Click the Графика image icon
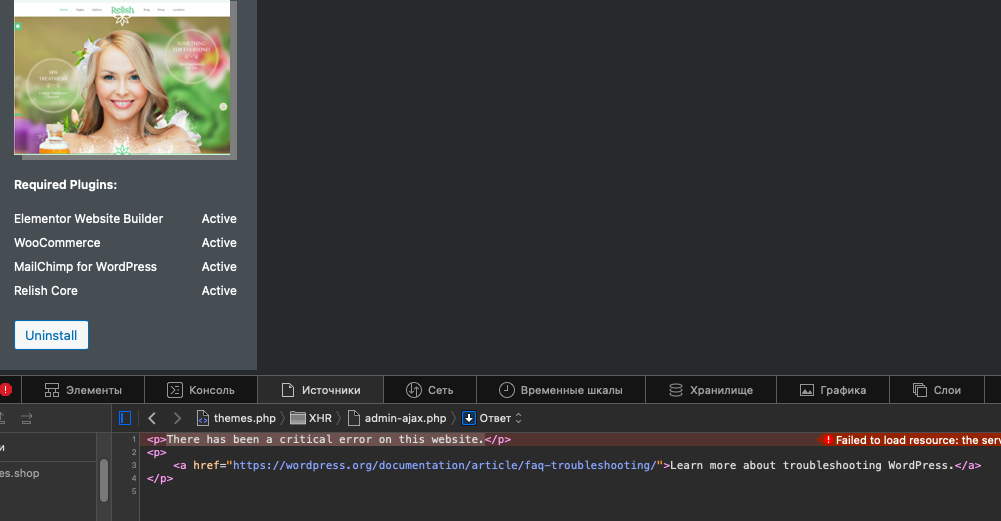1001x521 pixels. [x=807, y=390]
